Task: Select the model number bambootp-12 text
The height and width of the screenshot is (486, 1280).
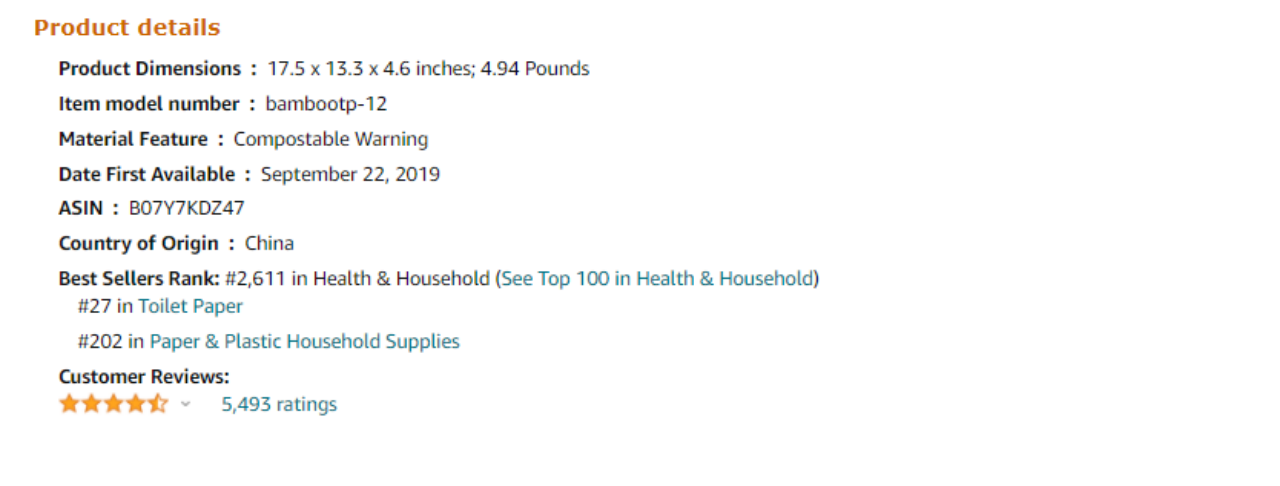Action: point(326,104)
